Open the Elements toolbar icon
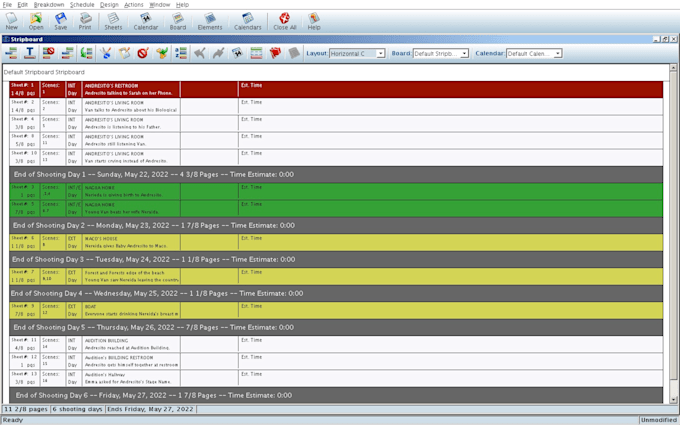Screen dimensions: 680x425 click(210, 21)
